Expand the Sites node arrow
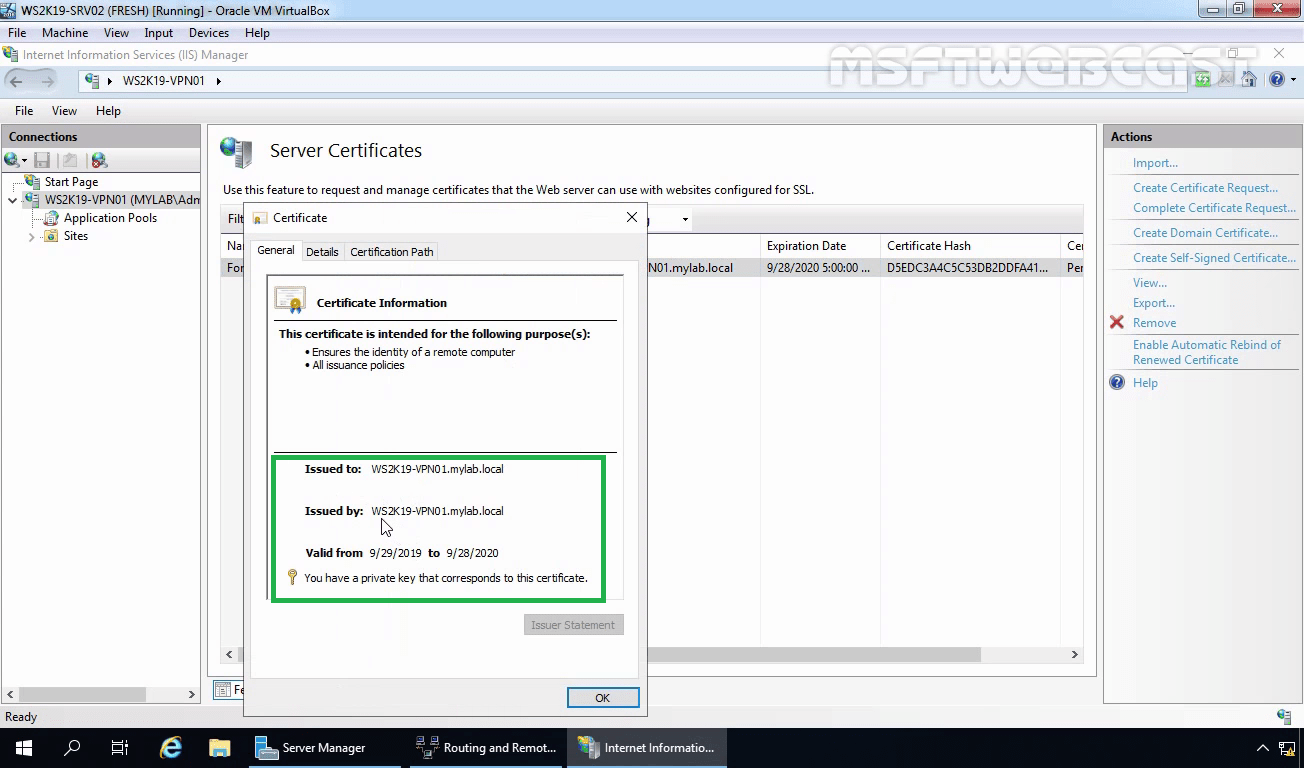Viewport: 1304px width, 768px height. (32, 237)
